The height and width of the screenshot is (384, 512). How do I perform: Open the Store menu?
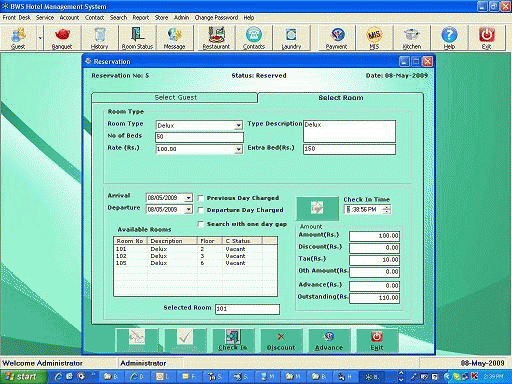click(161, 17)
